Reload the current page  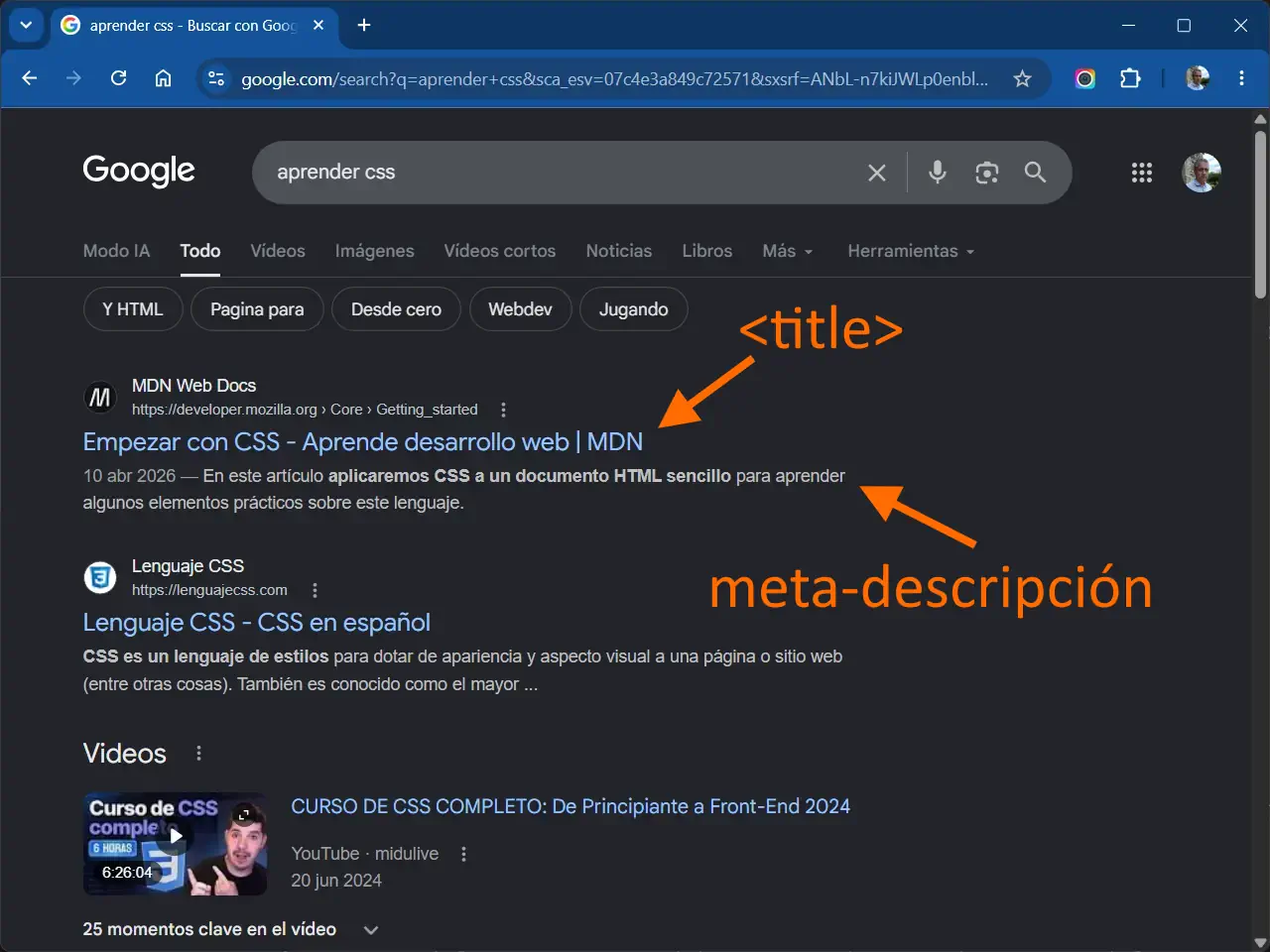[x=118, y=78]
